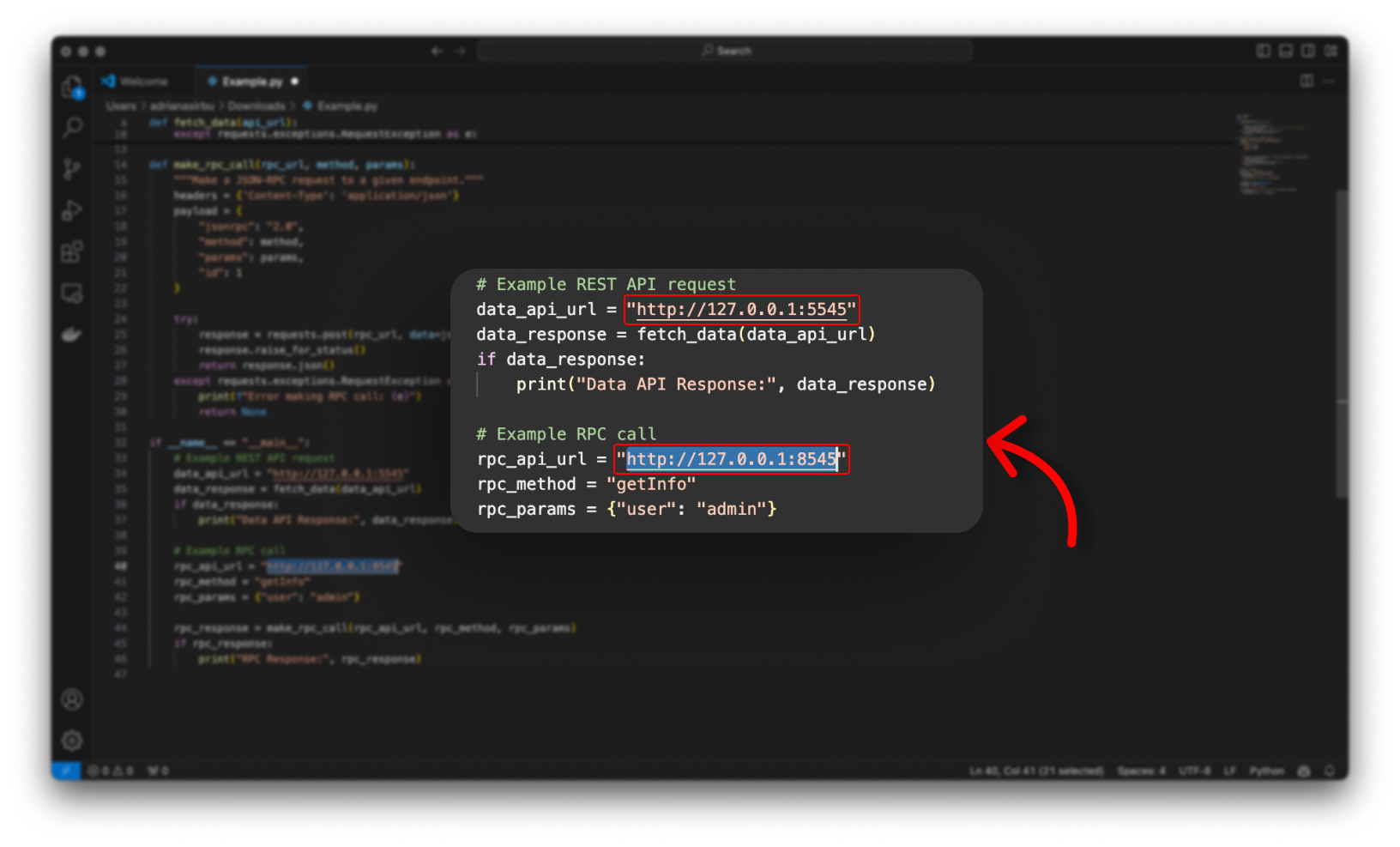1400x847 pixels.
Task: Split the editor to the right
Action: (1306, 81)
